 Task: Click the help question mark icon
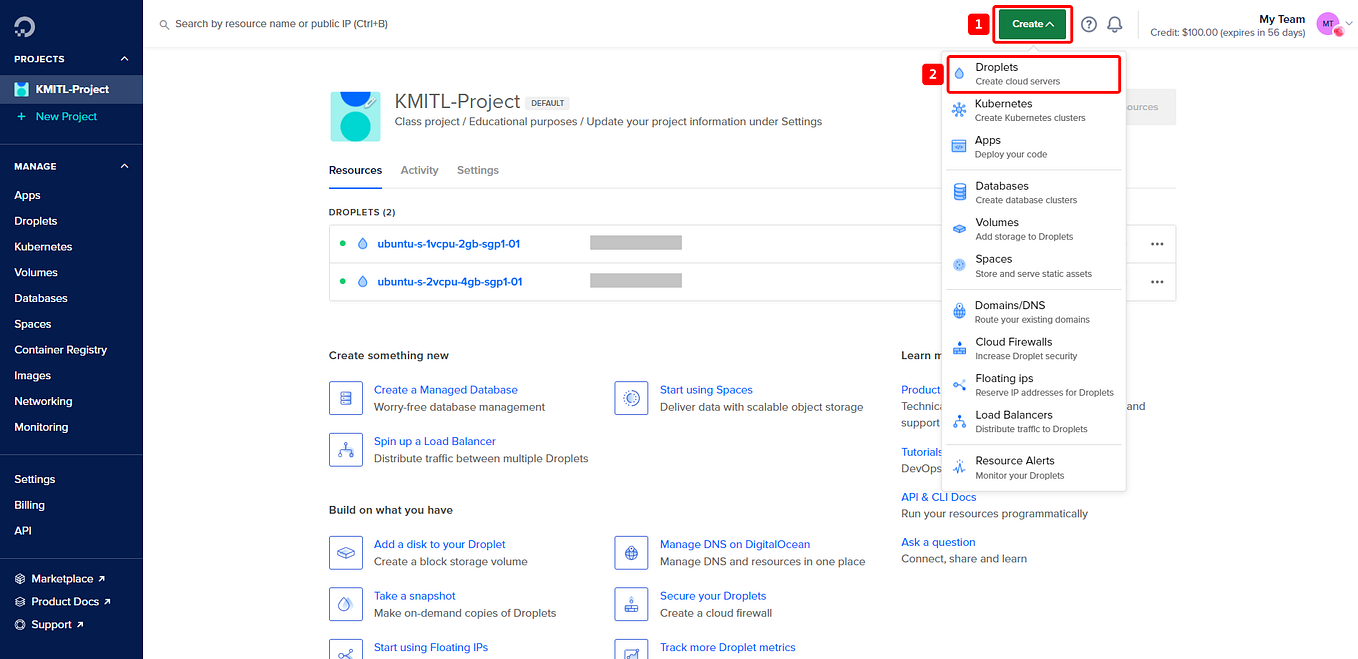coord(1089,24)
